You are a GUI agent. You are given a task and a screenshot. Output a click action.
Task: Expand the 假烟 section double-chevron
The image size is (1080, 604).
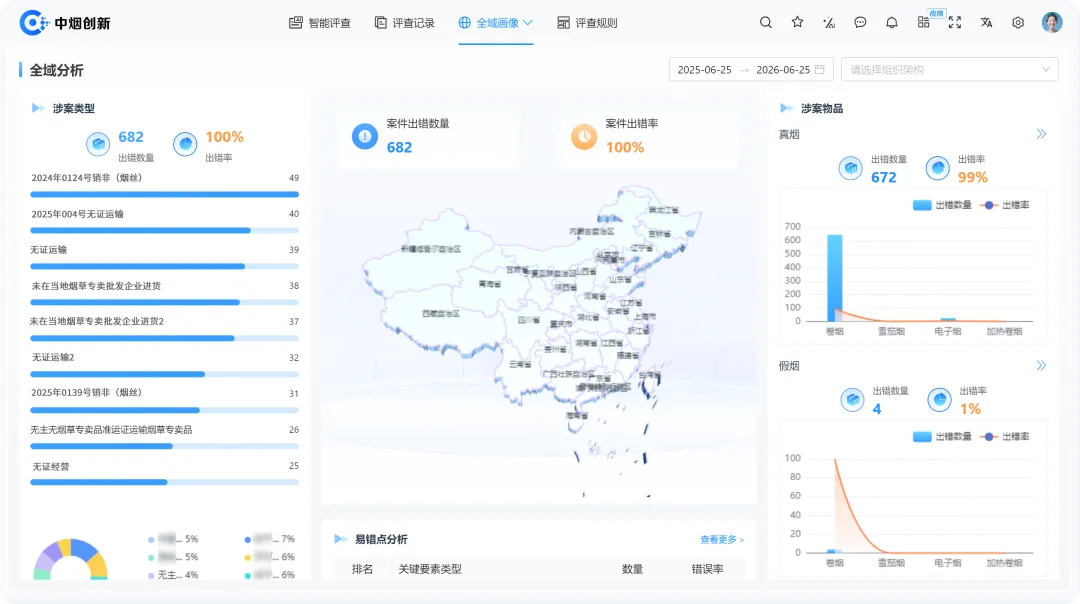click(x=1041, y=365)
